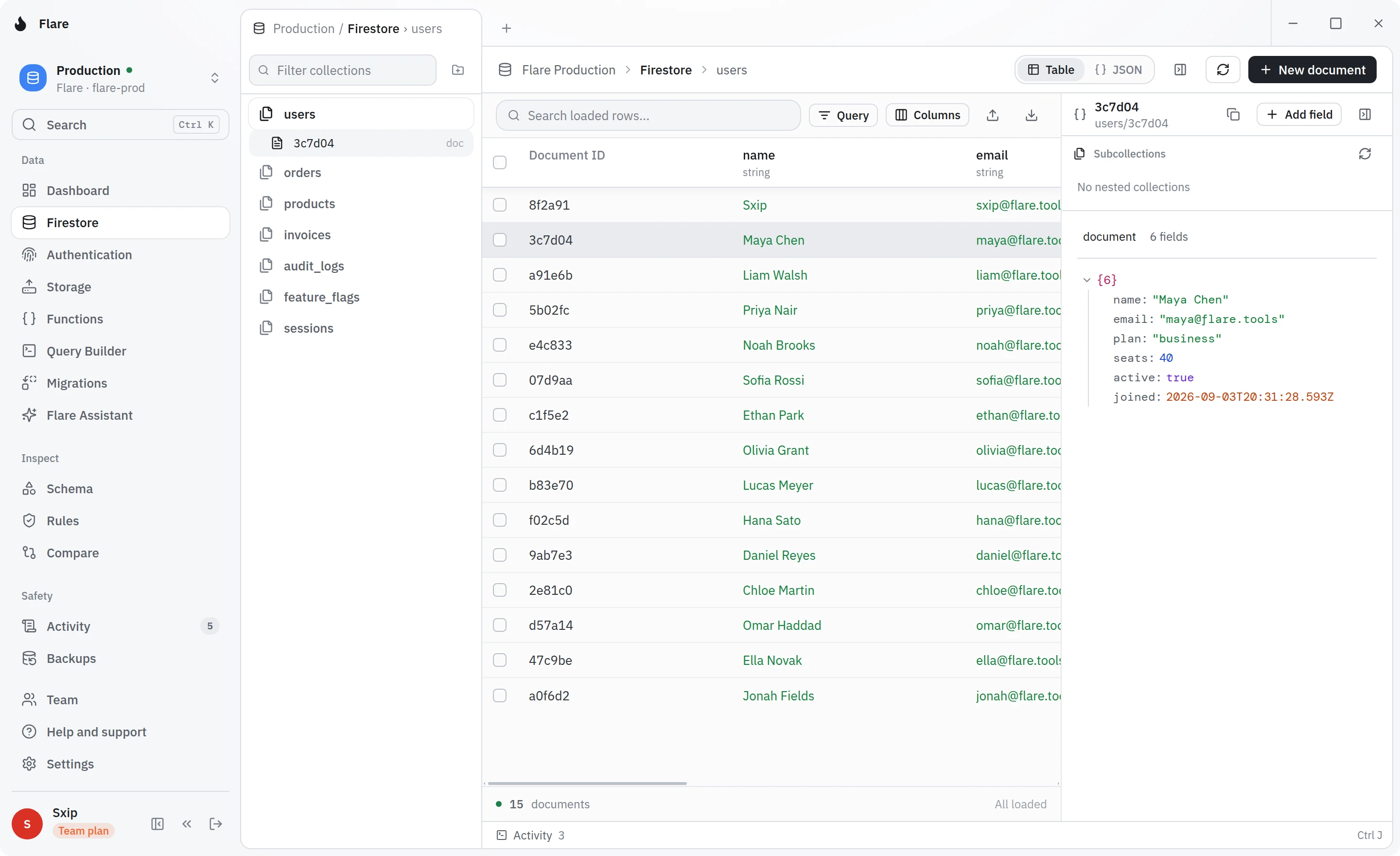Screen dimensions: 1400x856
Task: Click the New document button
Action: pos(1312,70)
